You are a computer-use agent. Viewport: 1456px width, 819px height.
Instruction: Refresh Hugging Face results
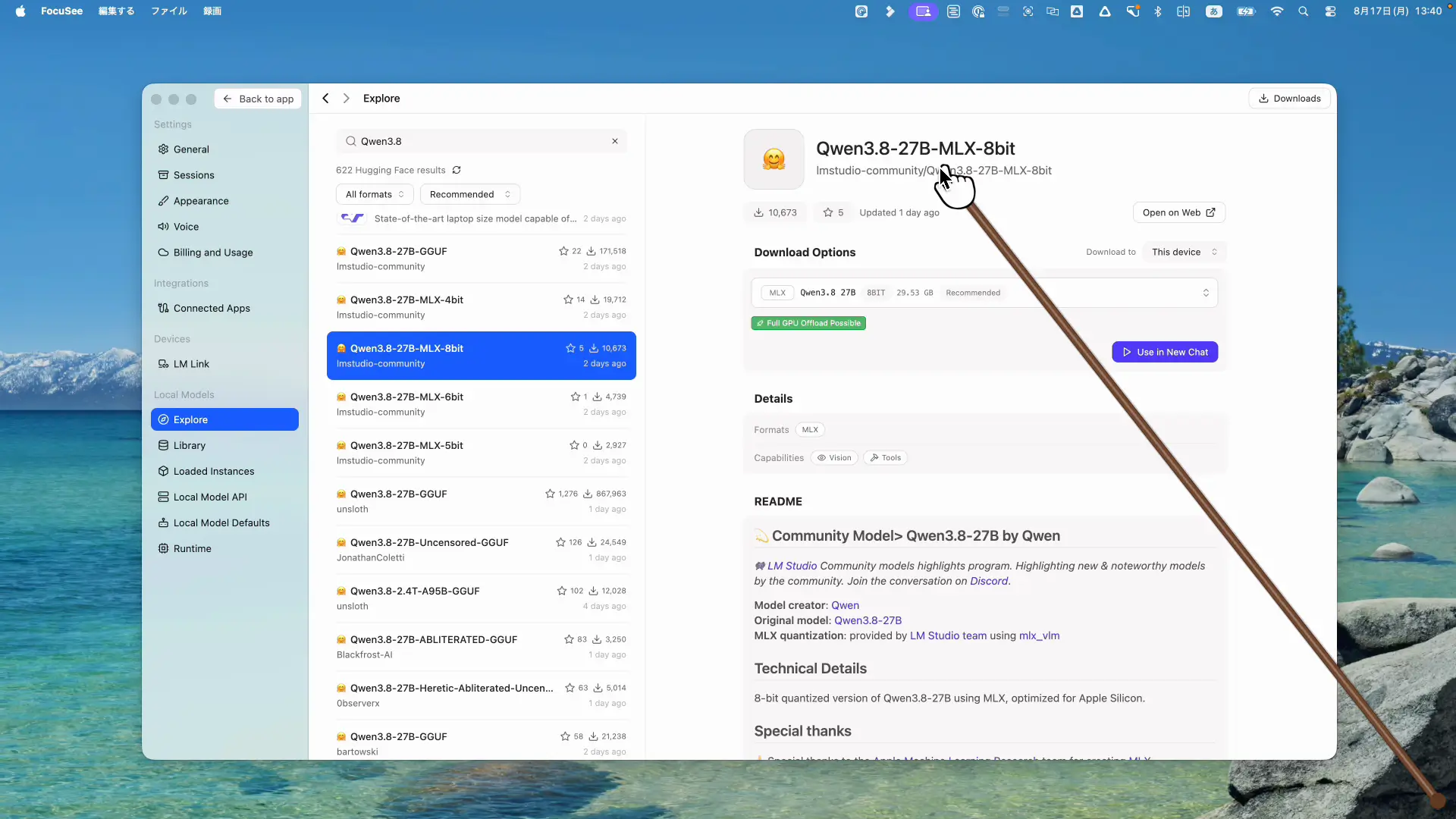(x=457, y=170)
